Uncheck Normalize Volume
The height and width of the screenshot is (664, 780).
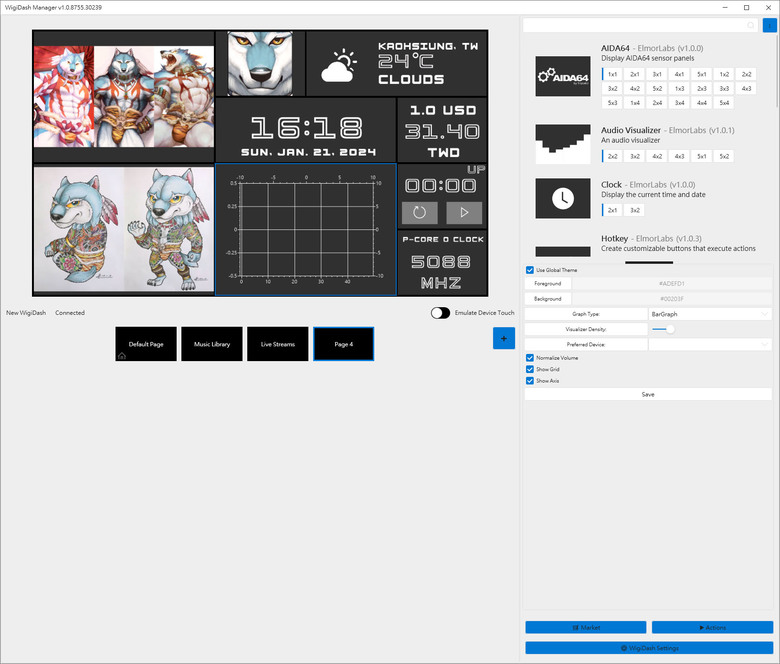(x=530, y=358)
